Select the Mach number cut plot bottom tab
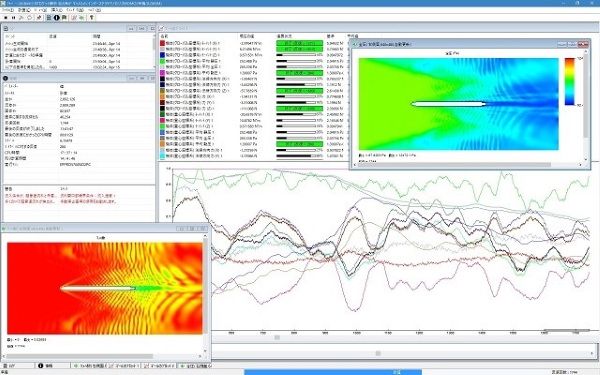 pyautogui.click(x=89, y=366)
